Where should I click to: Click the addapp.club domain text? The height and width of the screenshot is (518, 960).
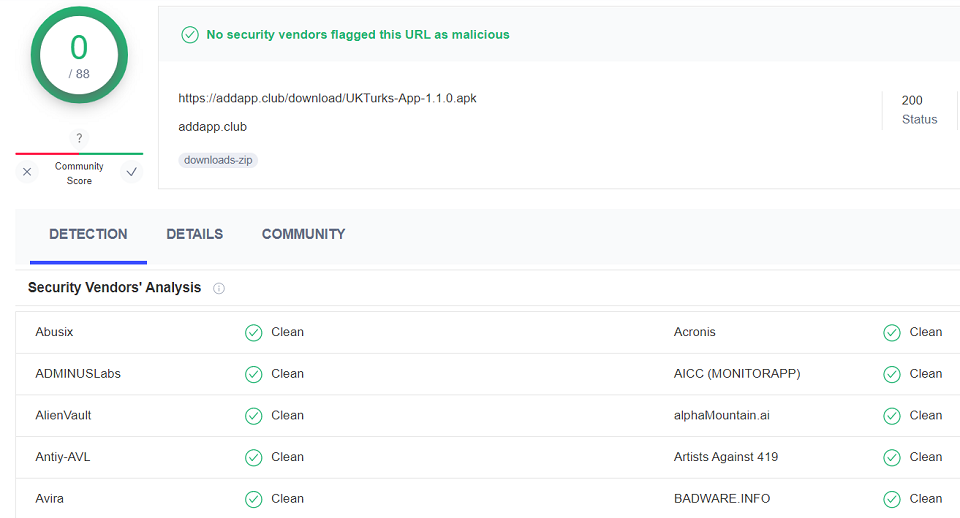(212, 127)
